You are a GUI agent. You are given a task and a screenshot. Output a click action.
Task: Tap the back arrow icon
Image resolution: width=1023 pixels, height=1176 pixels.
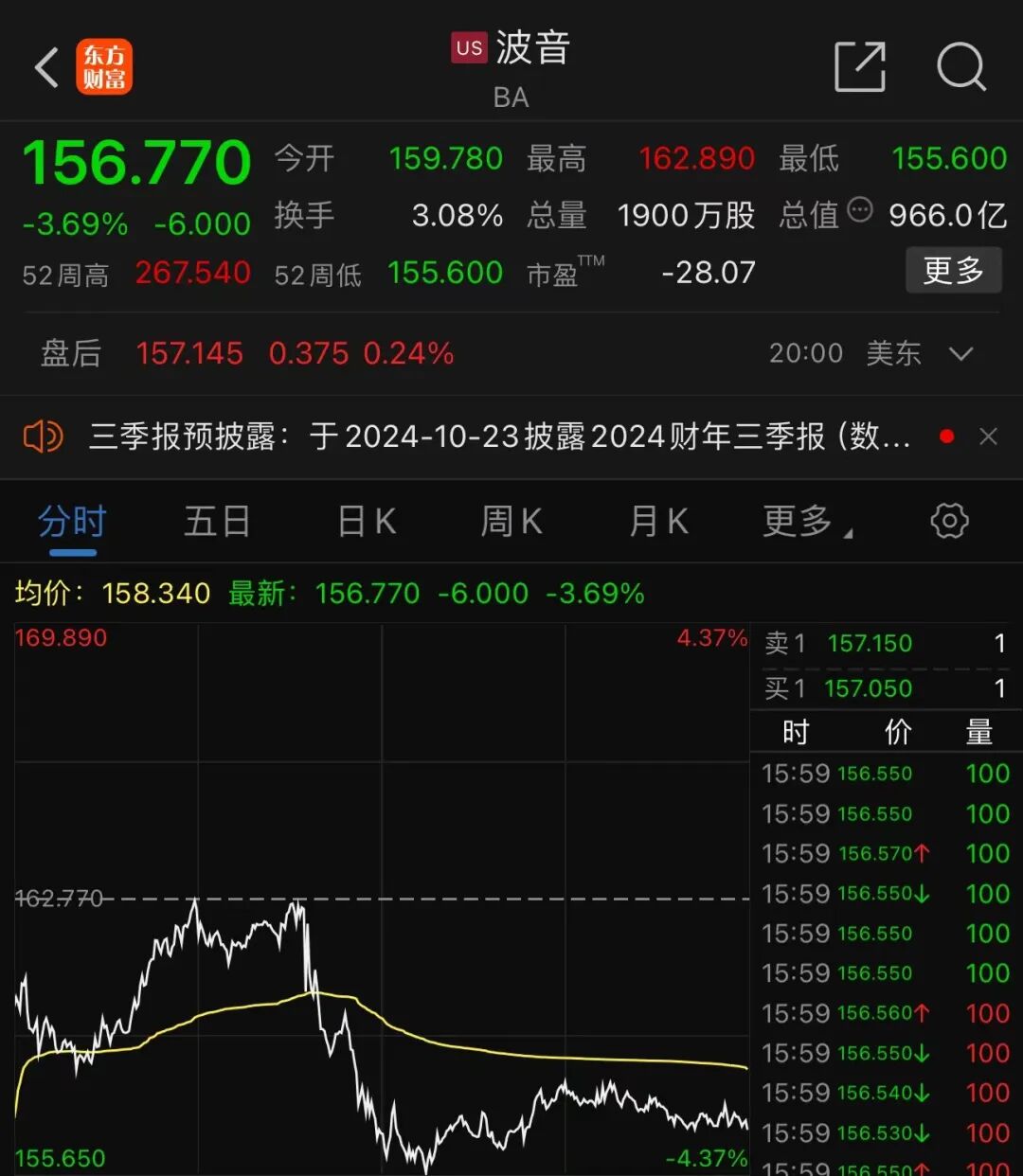tap(47, 68)
